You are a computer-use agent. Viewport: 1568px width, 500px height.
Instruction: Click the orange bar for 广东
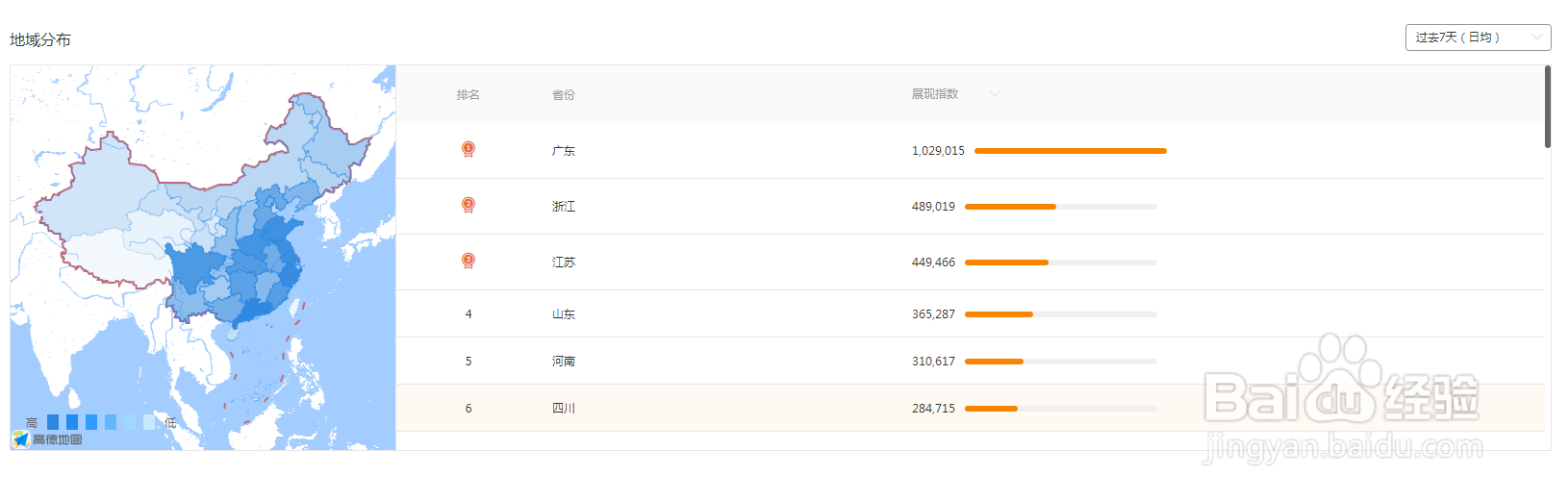coord(1071,151)
